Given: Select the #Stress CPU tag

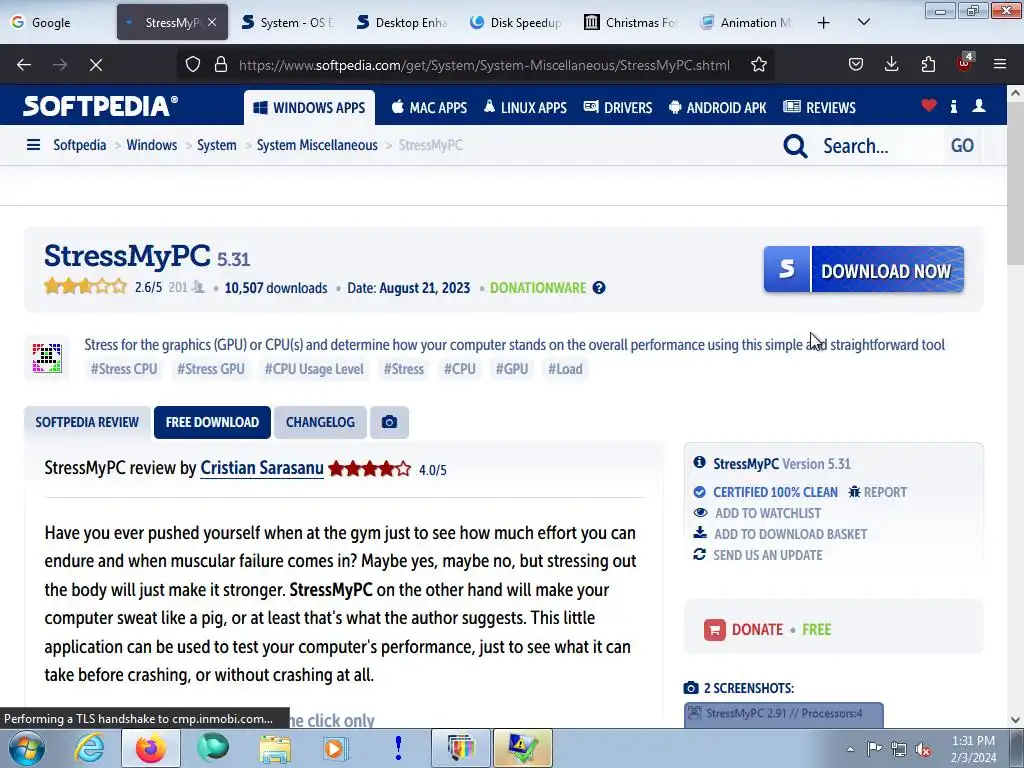Looking at the screenshot, I should tap(124, 369).
